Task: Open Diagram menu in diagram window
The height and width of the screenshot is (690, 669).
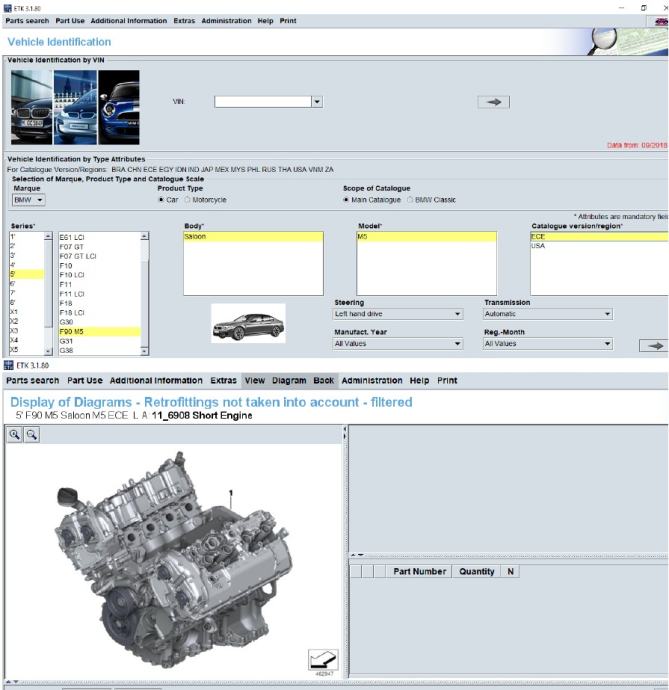Action: (x=289, y=381)
